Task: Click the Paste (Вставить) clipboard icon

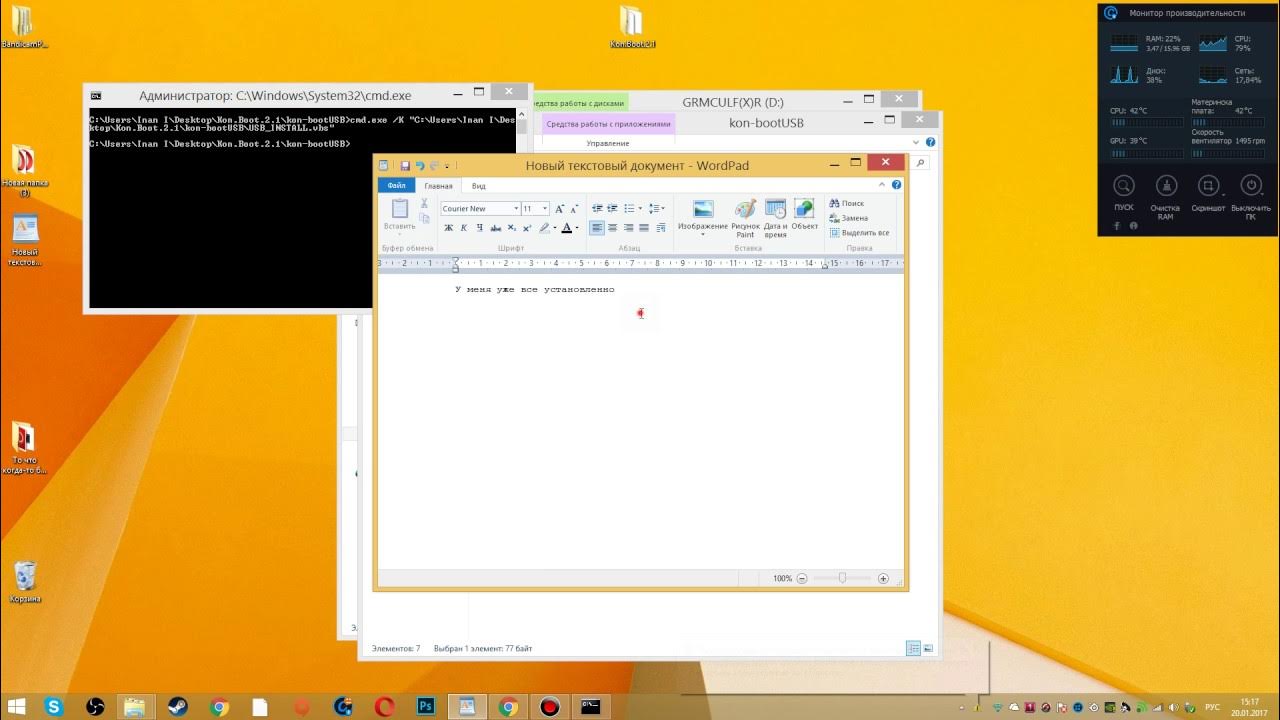Action: (x=400, y=209)
